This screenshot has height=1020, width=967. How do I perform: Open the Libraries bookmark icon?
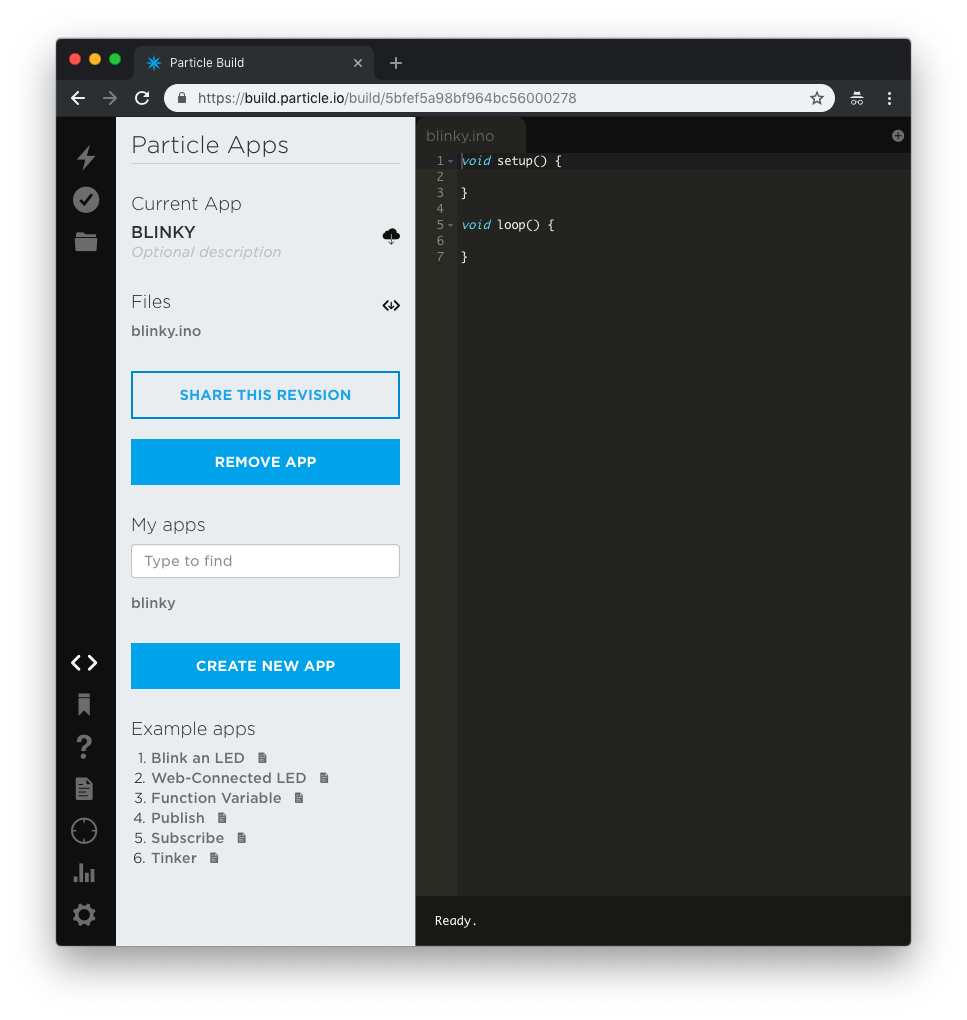[84, 705]
